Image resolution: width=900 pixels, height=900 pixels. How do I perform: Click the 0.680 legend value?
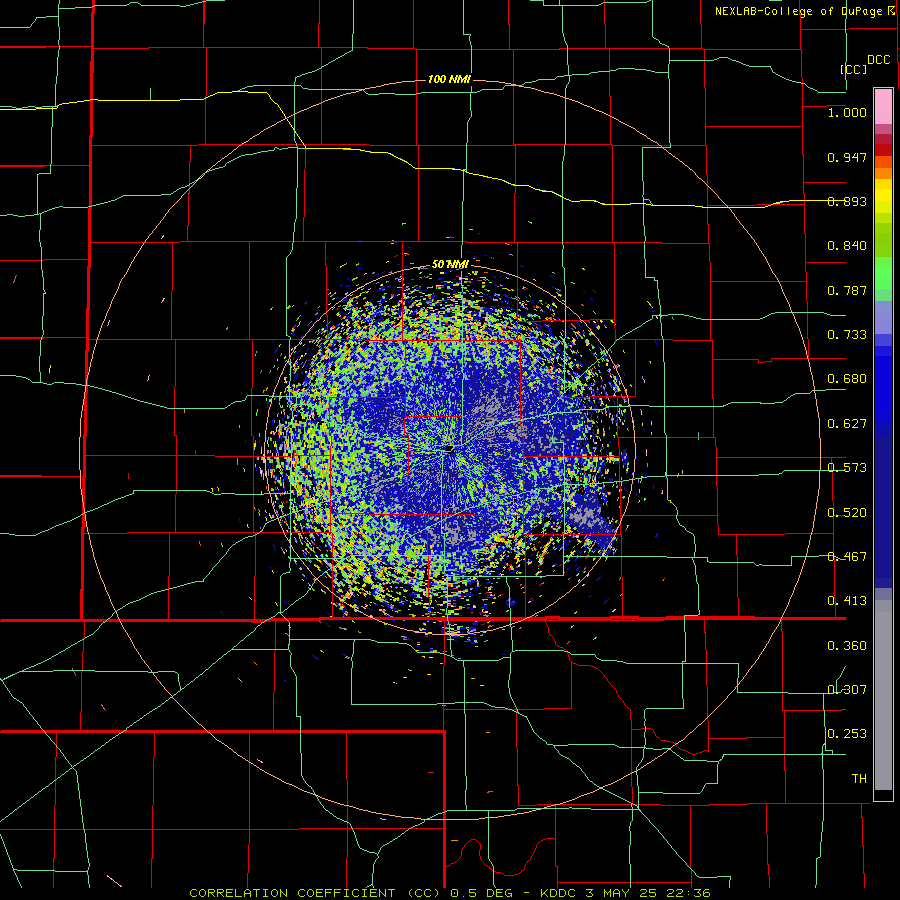pyautogui.click(x=847, y=379)
